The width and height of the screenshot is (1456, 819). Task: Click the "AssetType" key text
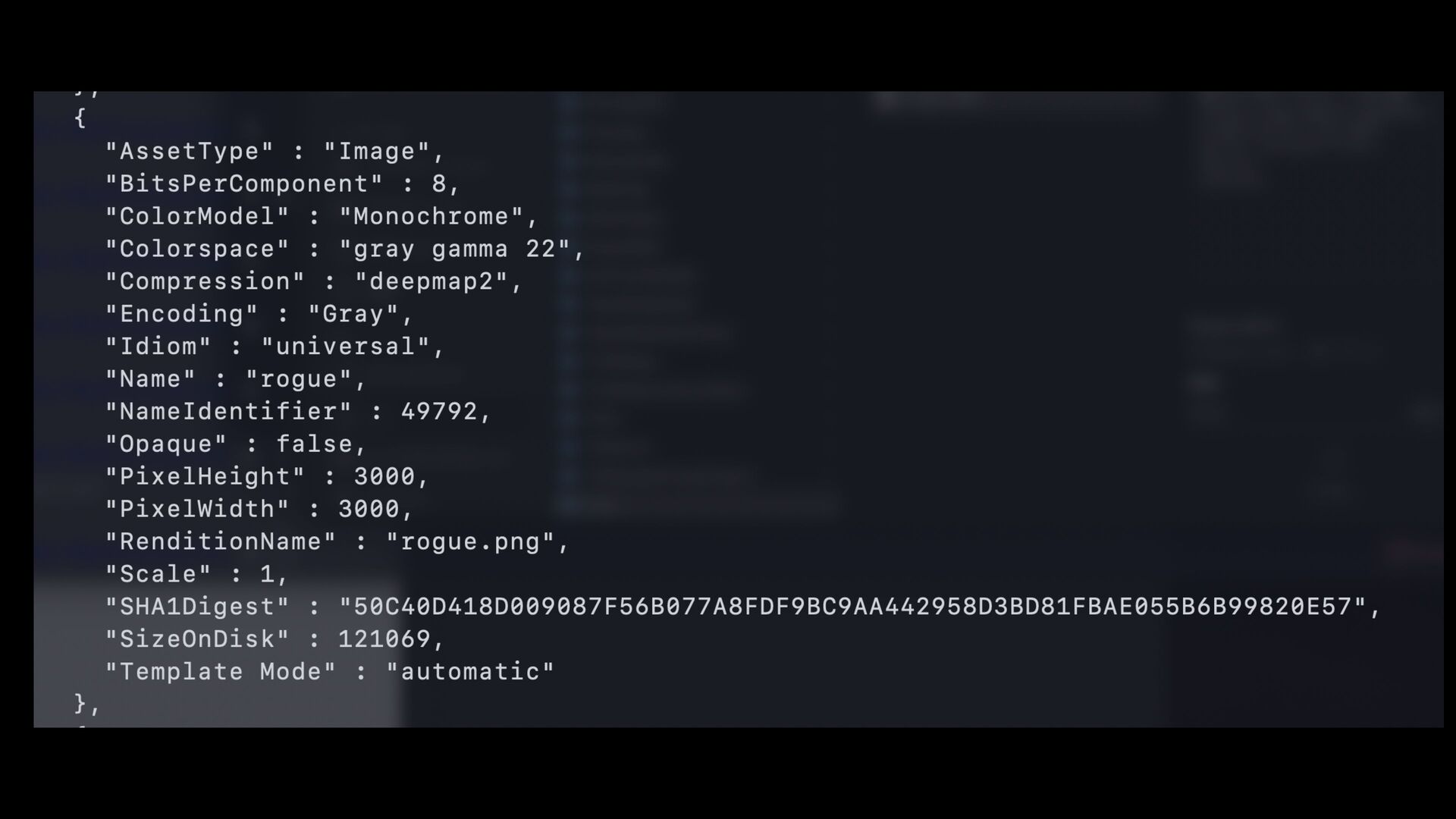(189, 152)
